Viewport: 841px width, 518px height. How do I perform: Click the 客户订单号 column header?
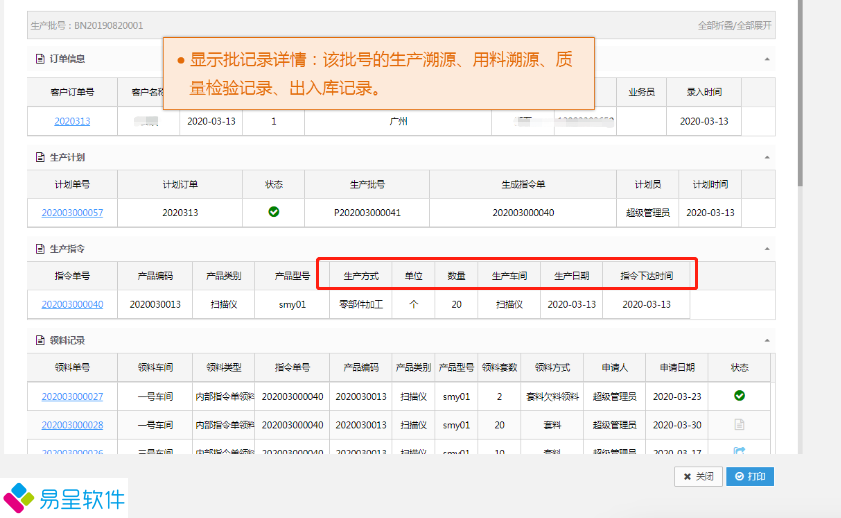click(72, 92)
